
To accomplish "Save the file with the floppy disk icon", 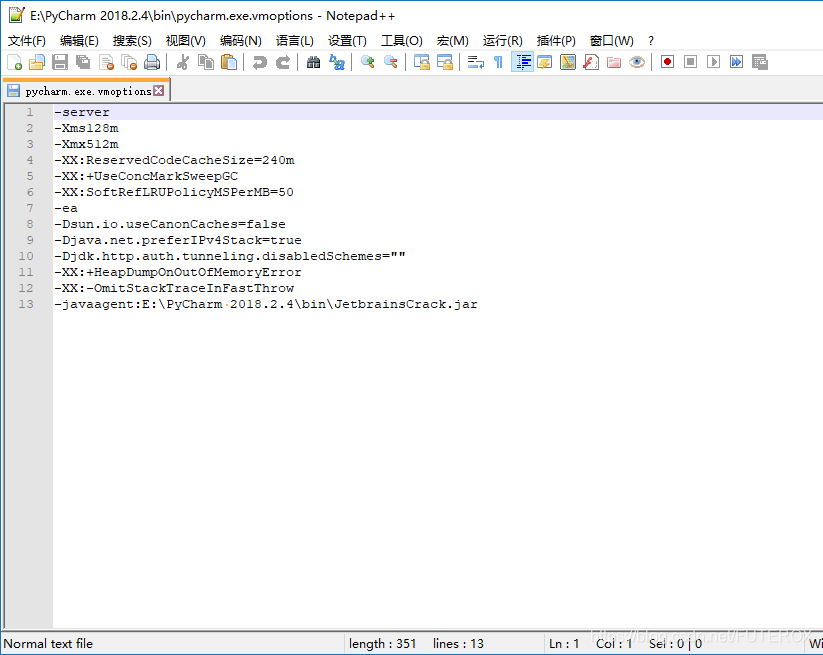I will click(60, 62).
